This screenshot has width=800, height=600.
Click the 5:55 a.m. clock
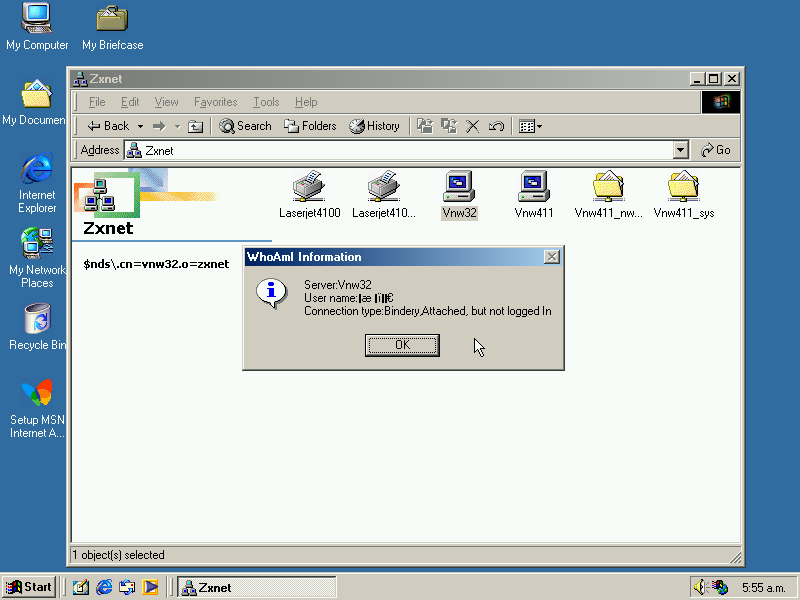click(763, 588)
